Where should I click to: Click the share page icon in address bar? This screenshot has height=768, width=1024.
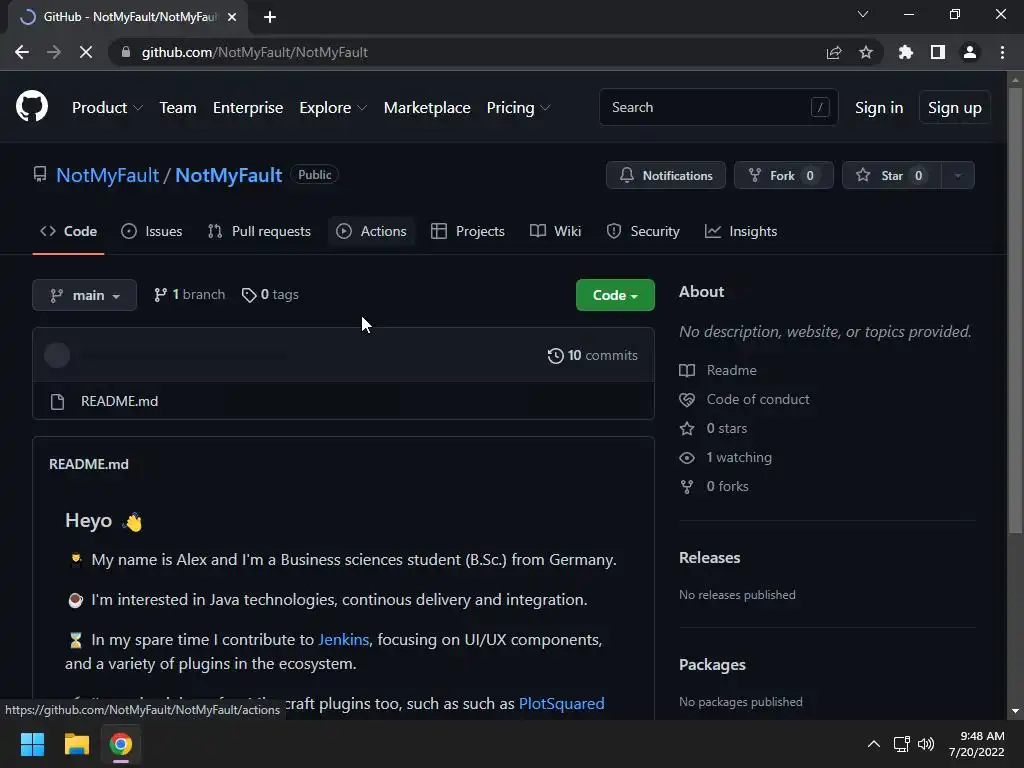[834, 52]
